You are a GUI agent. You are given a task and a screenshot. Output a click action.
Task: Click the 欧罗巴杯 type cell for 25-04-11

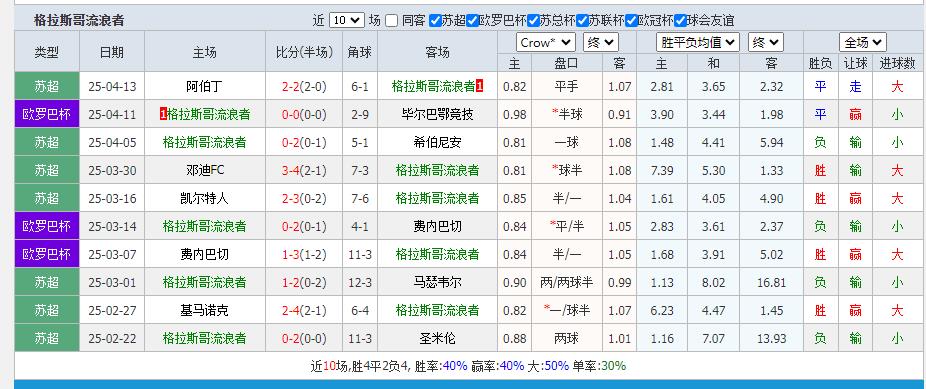click(47, 115)
